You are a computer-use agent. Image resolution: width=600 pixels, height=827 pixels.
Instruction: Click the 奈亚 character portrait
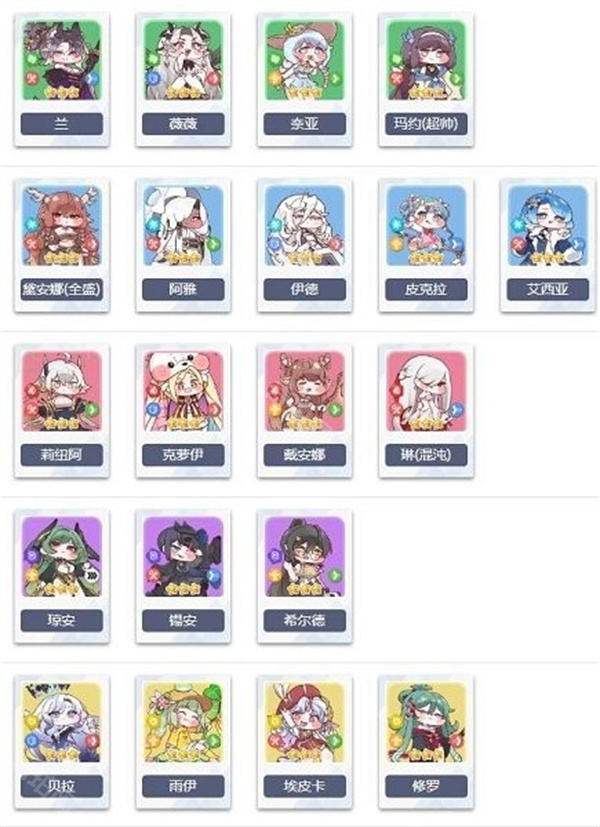[x=305, y=60]
